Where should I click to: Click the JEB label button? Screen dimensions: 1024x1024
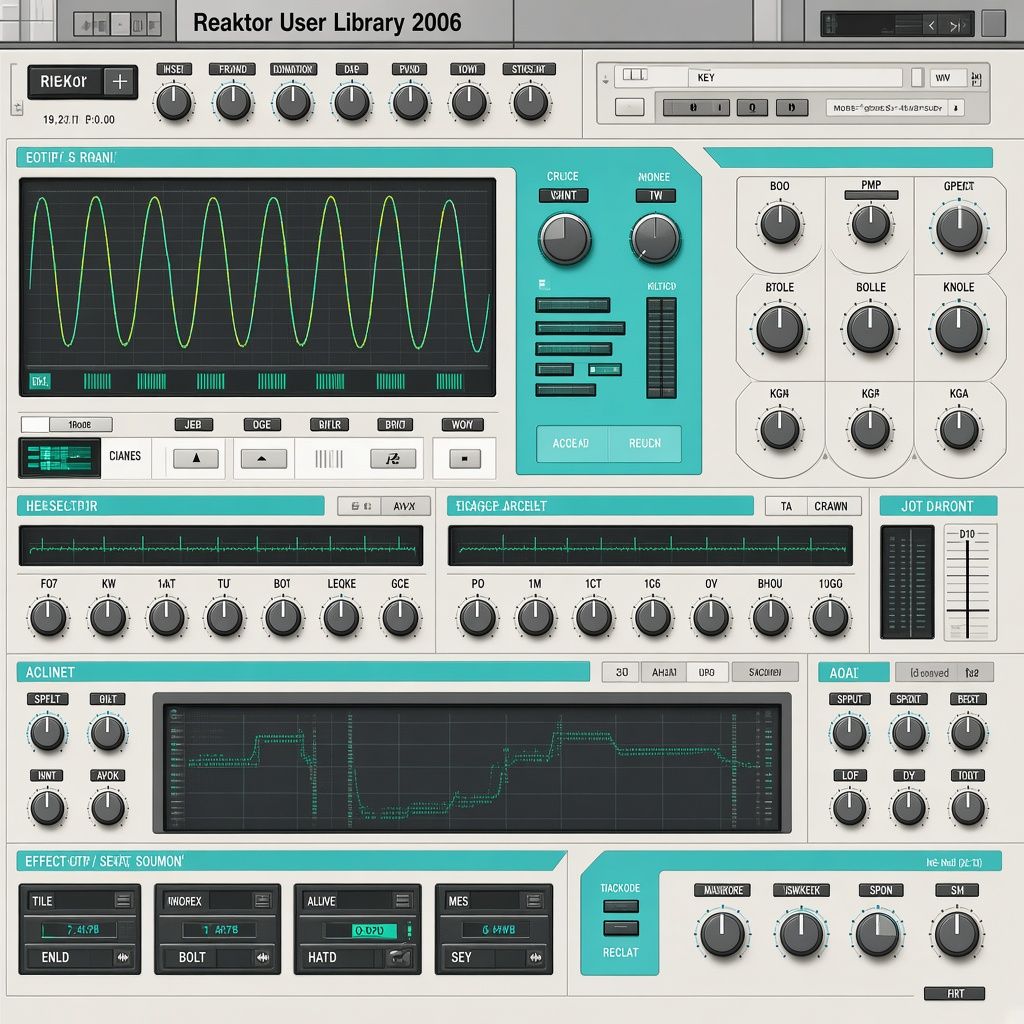pyautogui.click(x=193, y=424)
